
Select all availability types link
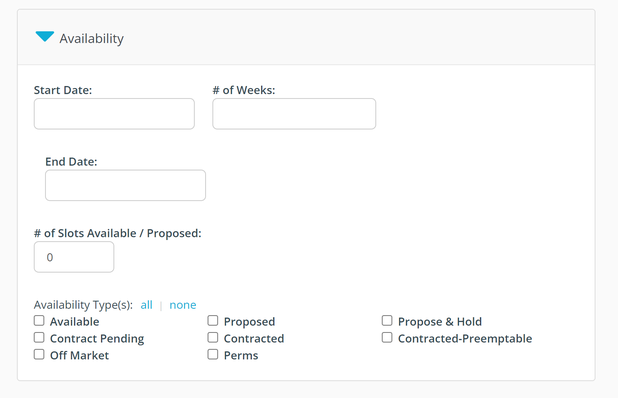146,305
